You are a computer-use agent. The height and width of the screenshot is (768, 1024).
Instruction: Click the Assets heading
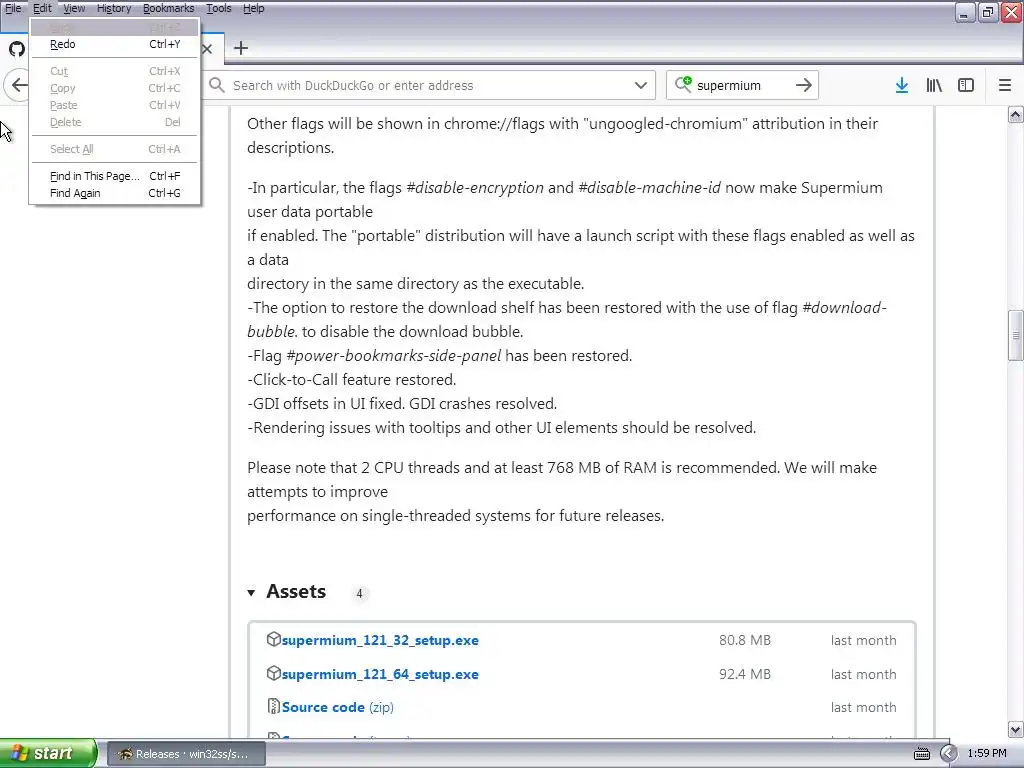coord(296,592)
